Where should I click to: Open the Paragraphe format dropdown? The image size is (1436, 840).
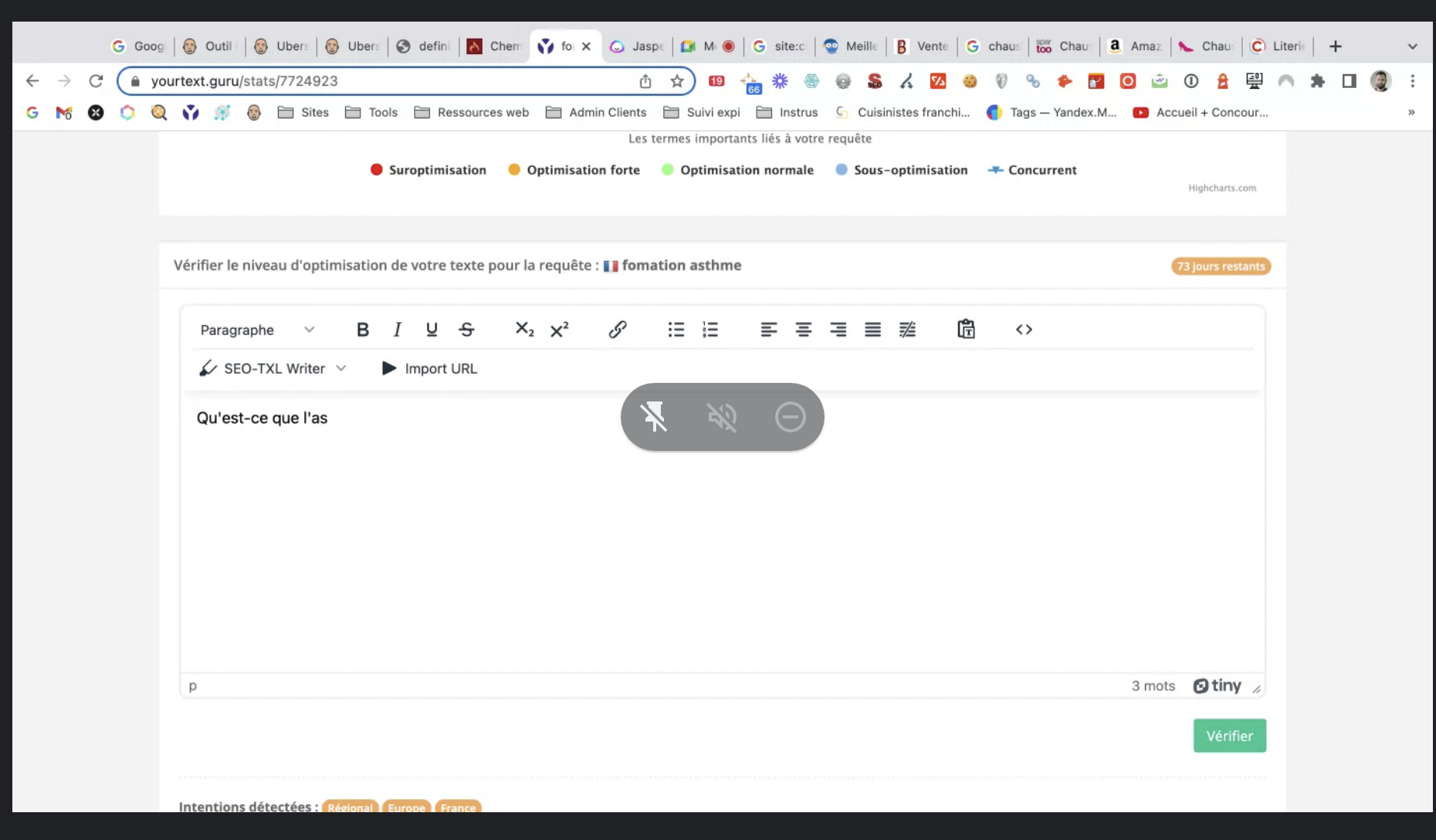click(x=257, y=330)
